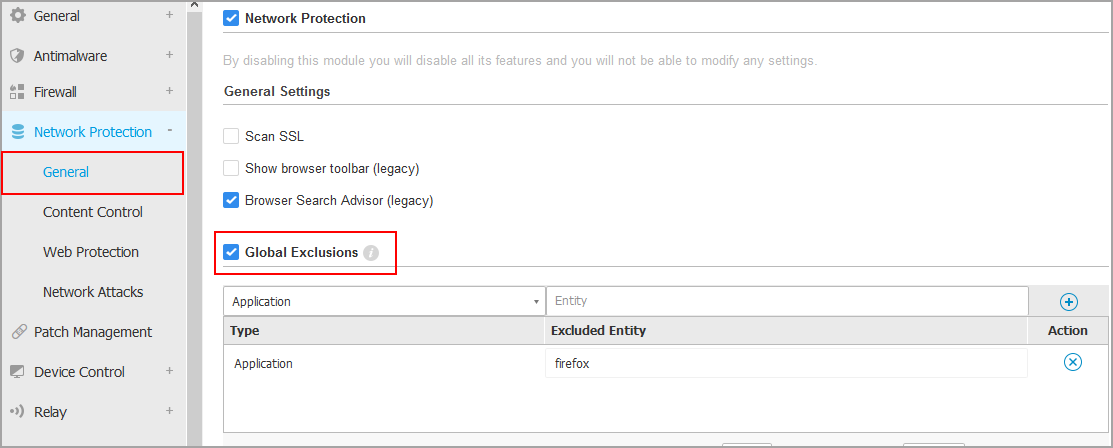
Task: Open Content Control settings page
Action: [x=93, y=212]
